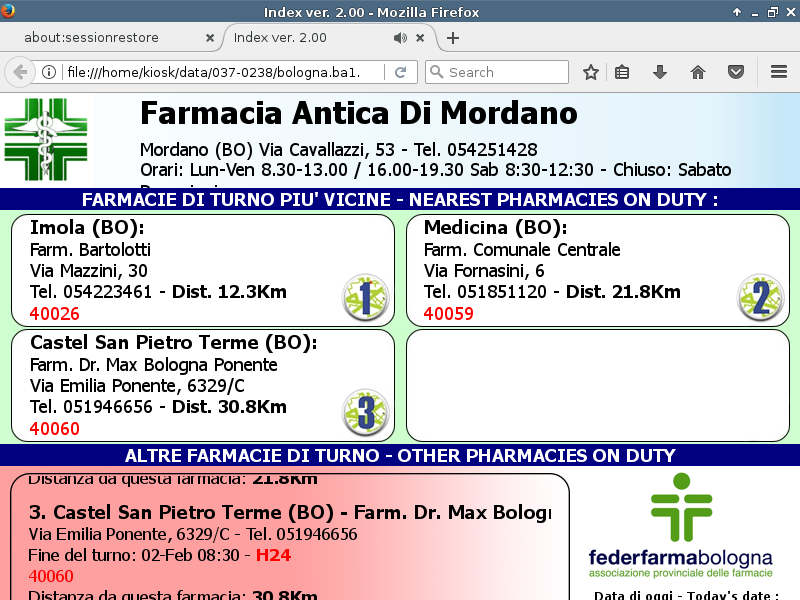Show site information for this page
The height and width of the screenshot is (600, 800).
tap(48, 72)
